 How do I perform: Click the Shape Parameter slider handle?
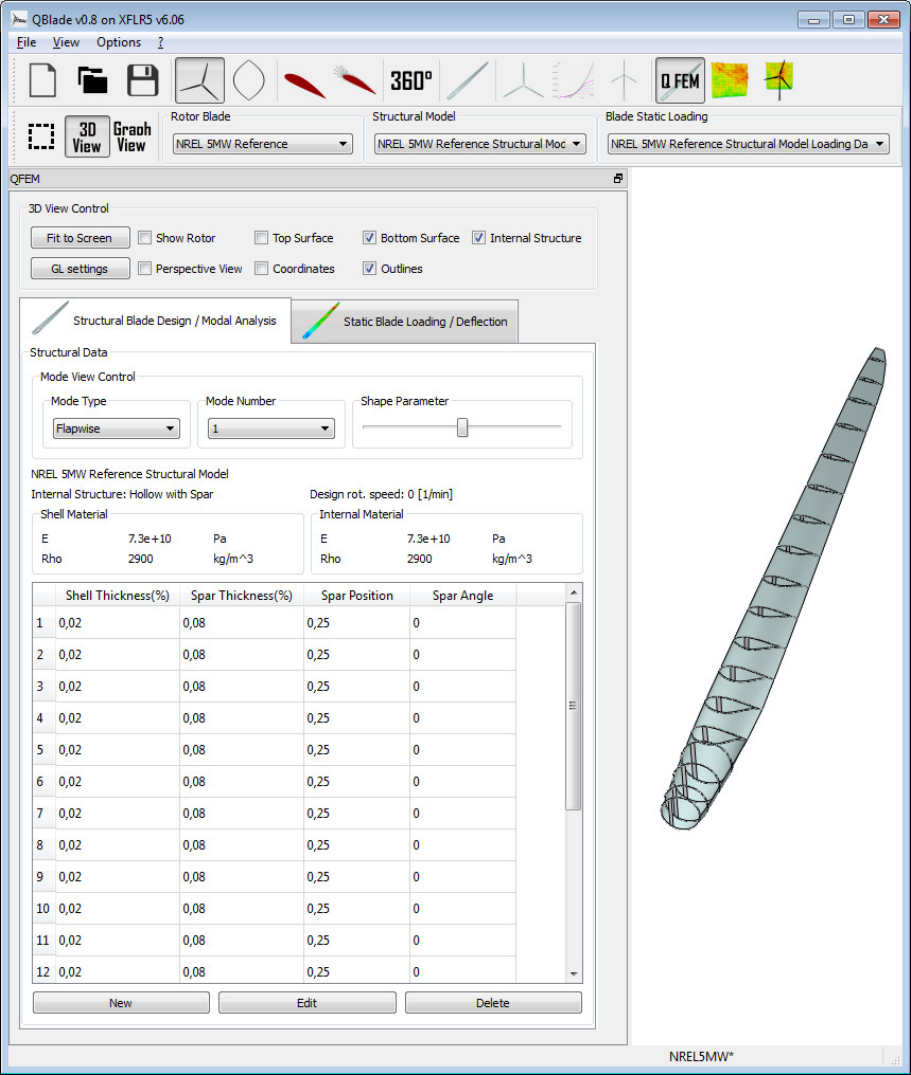tap(463, 427)
